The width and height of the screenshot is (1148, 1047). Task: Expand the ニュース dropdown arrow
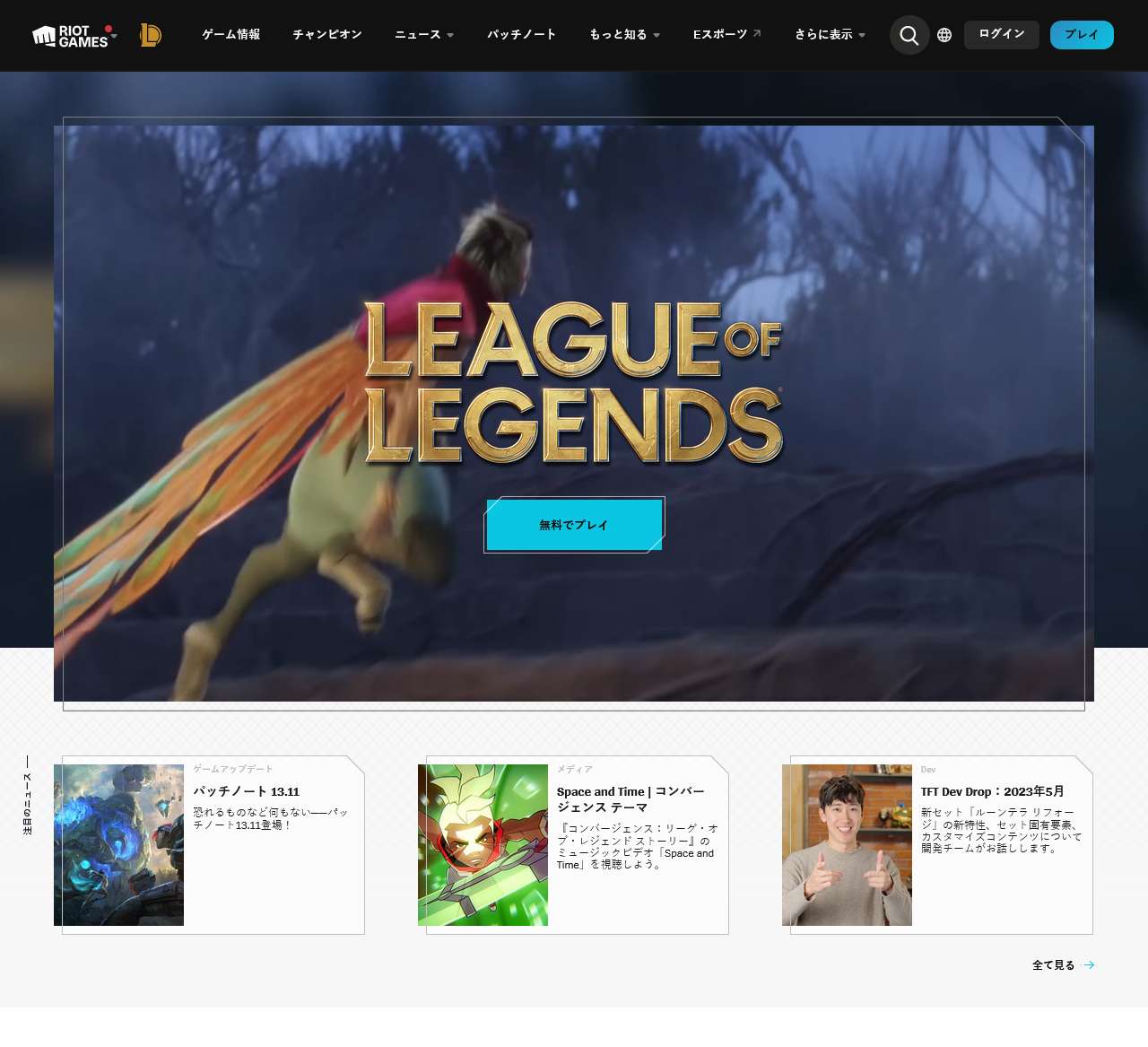pyautogui.click(x=450, y=35)
